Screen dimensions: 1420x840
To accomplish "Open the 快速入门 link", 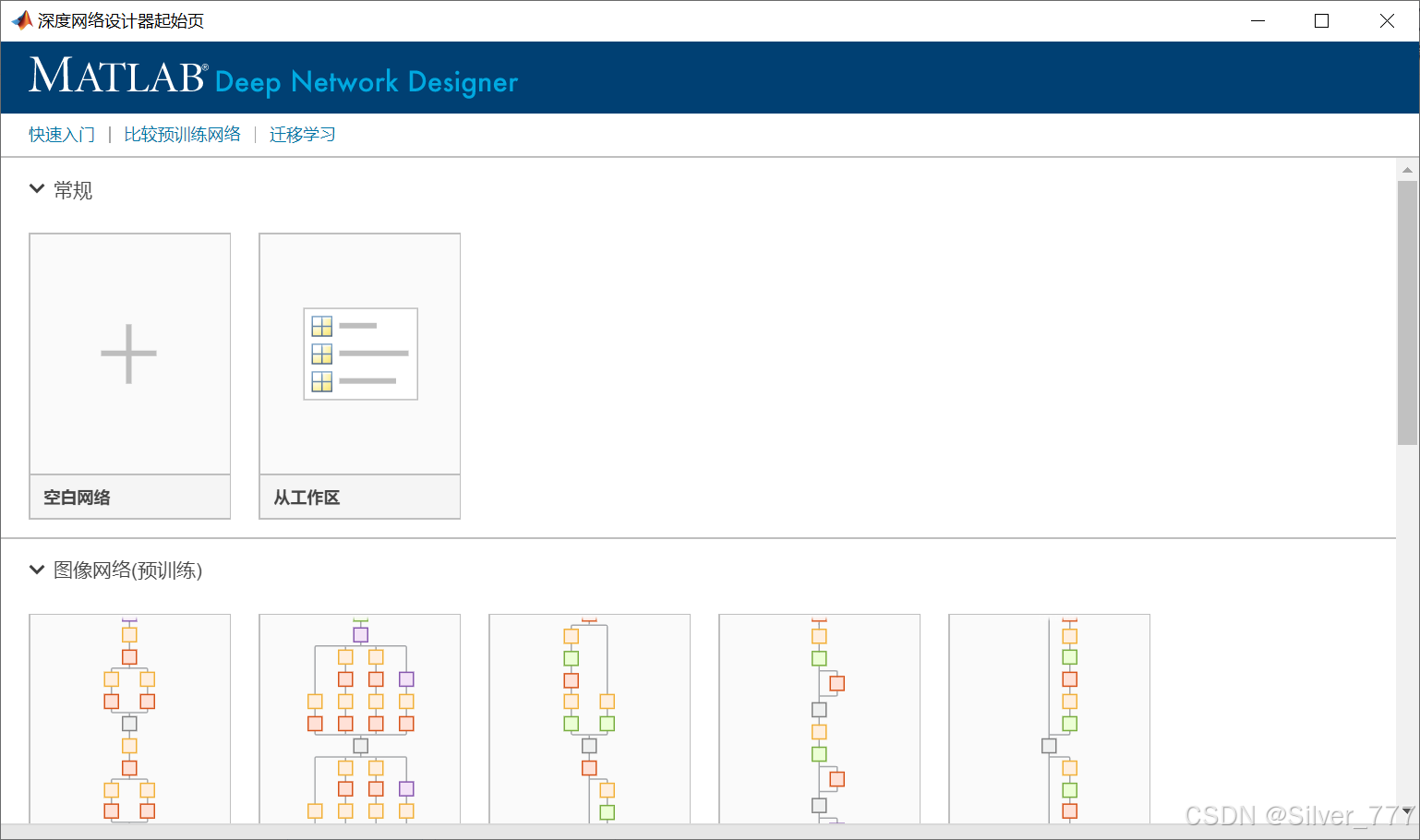I will pyautogui.click(x=62, y=135).
